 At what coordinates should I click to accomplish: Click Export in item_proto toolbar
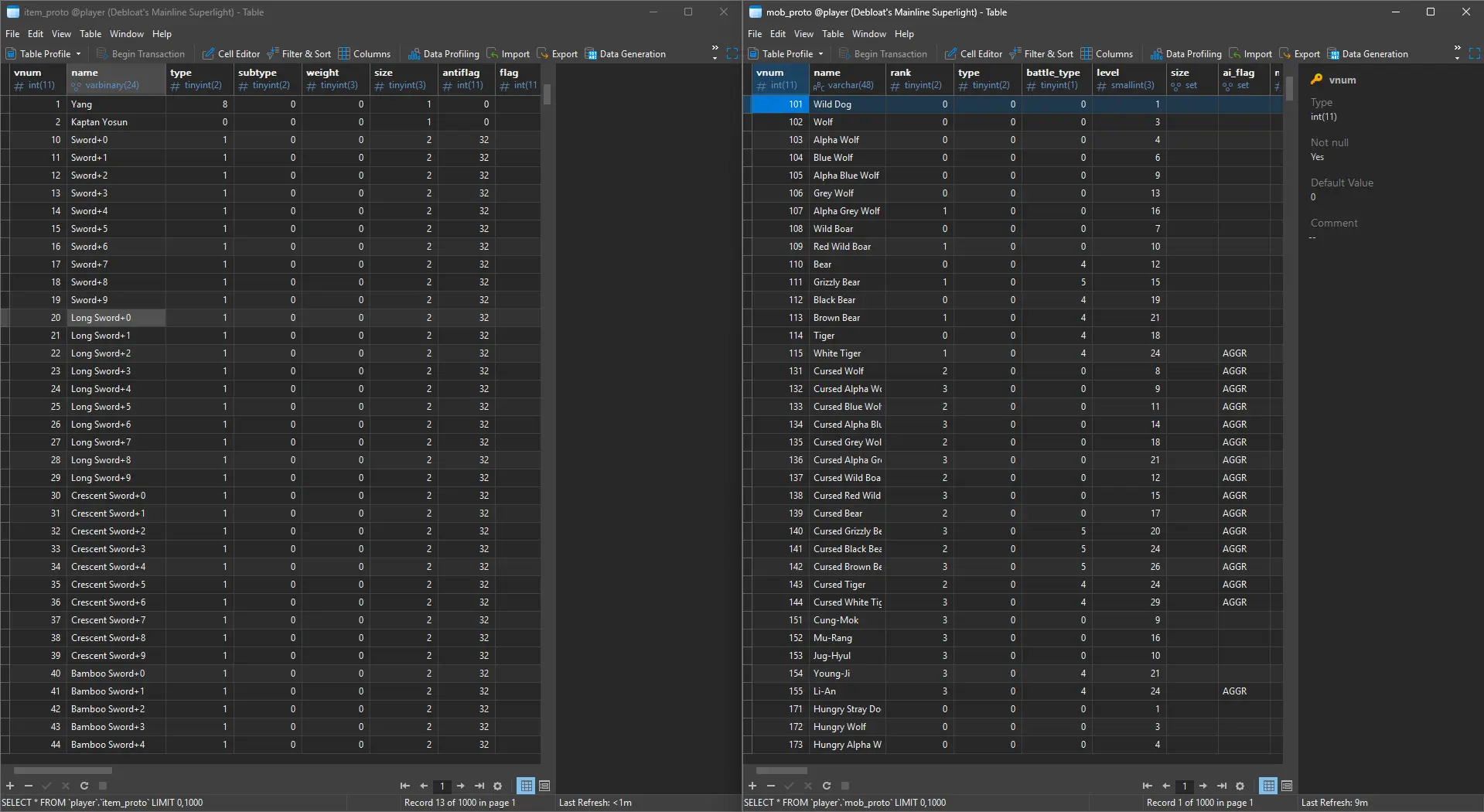(x=558, y=54)
